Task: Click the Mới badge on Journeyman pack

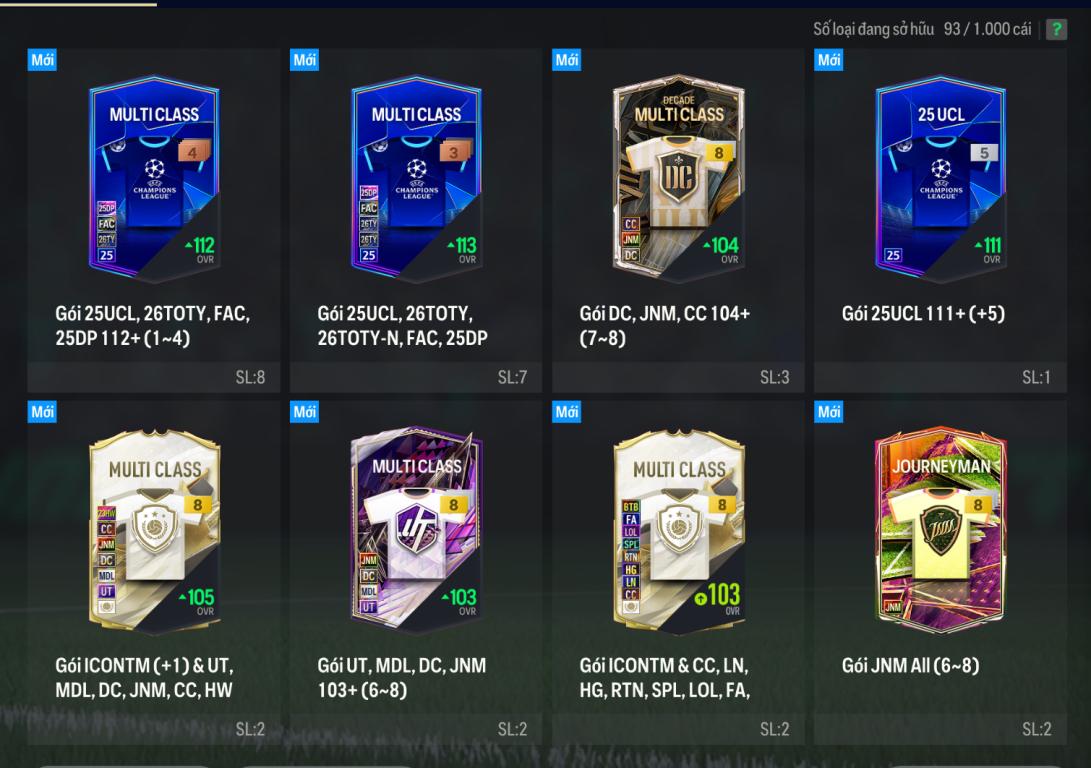Action: [x=829, y=412]
